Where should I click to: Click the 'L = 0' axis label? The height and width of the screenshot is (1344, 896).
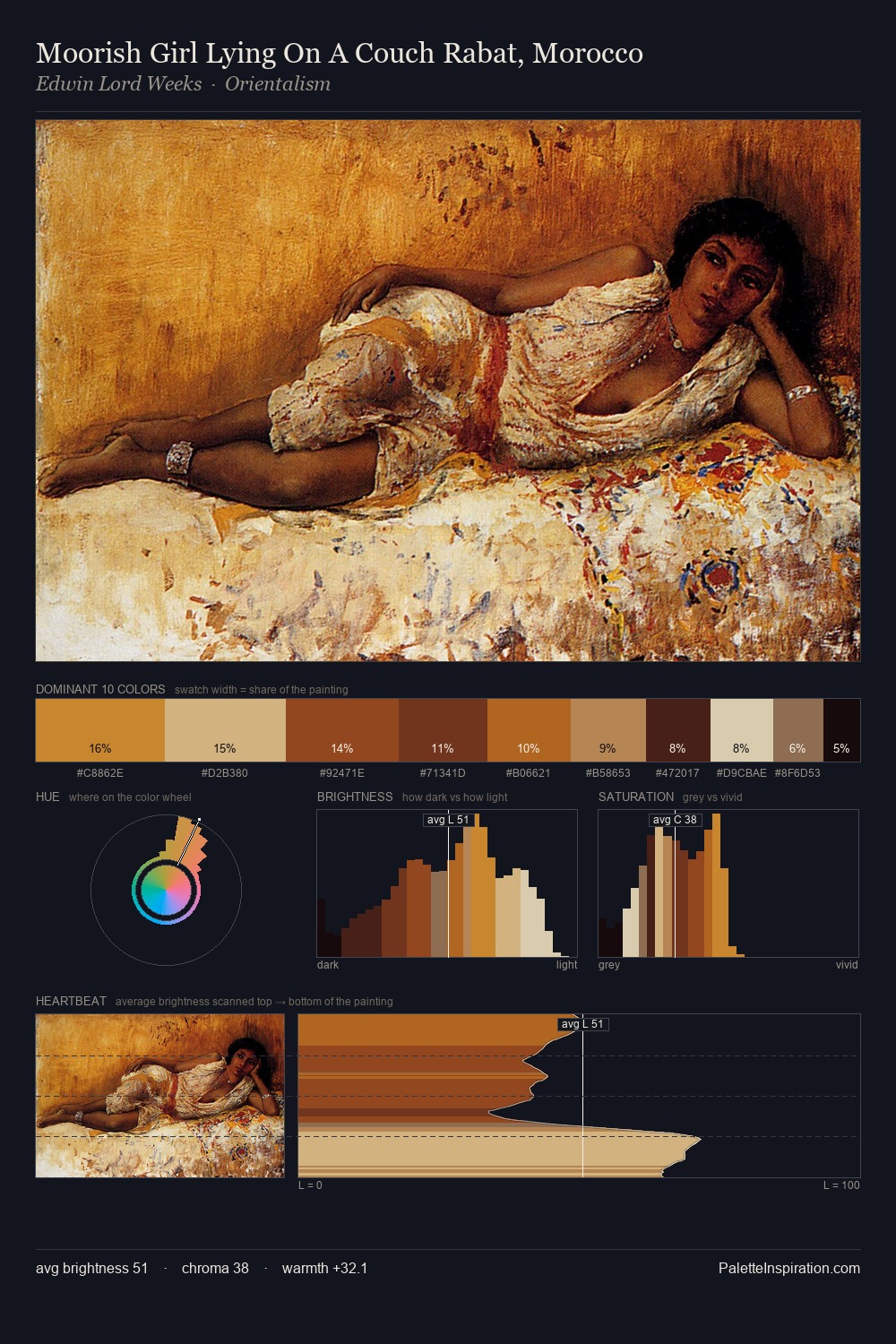(310, 1185)
